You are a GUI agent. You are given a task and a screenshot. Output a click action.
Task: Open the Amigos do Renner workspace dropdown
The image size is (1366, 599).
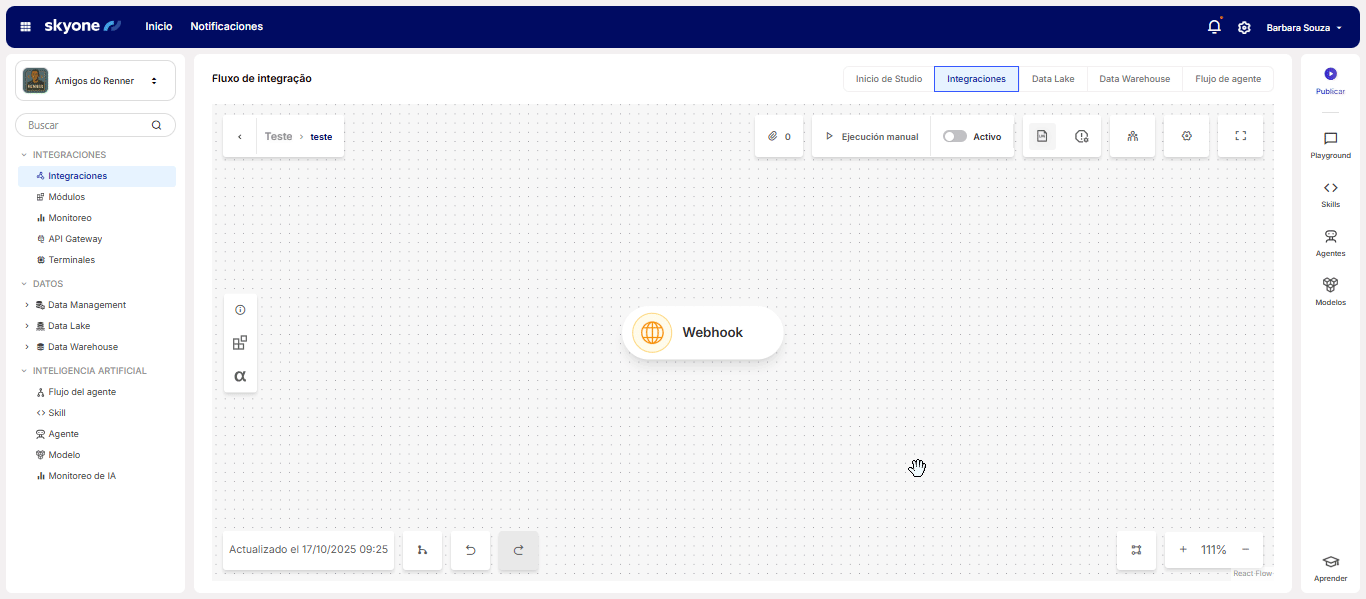(95, 81)
